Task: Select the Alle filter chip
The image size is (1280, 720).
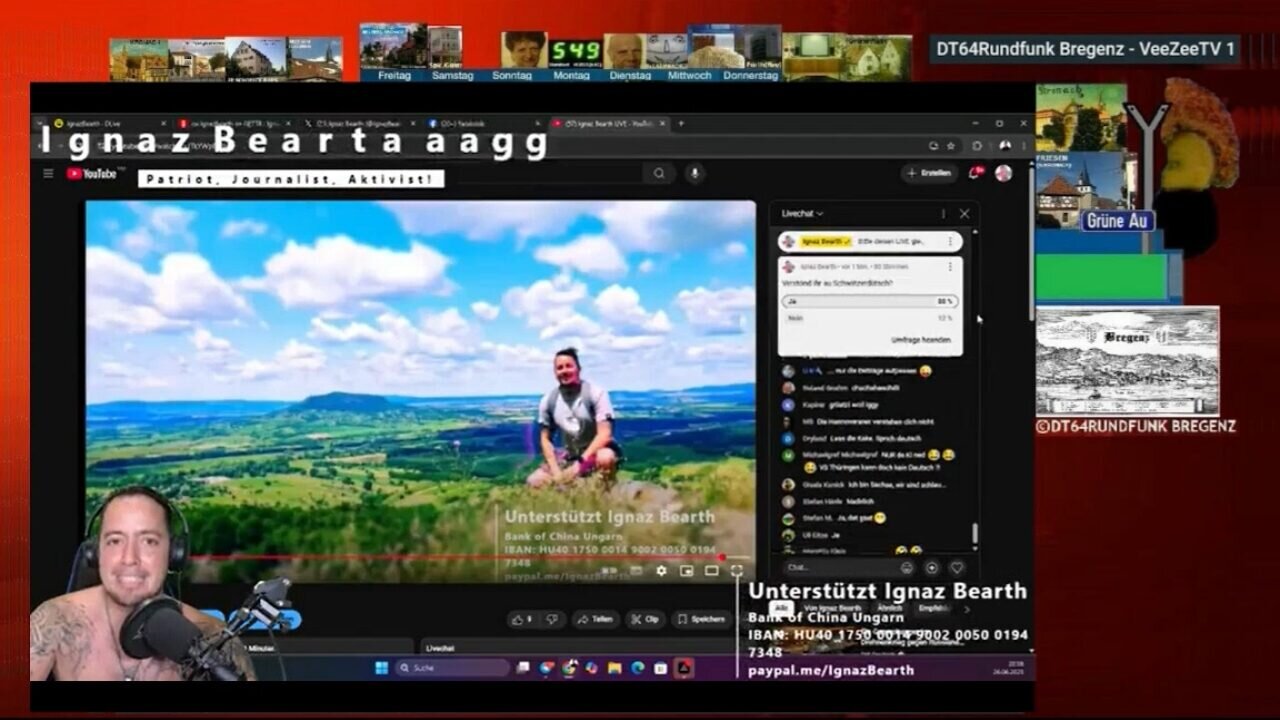Action: (782, 609)
